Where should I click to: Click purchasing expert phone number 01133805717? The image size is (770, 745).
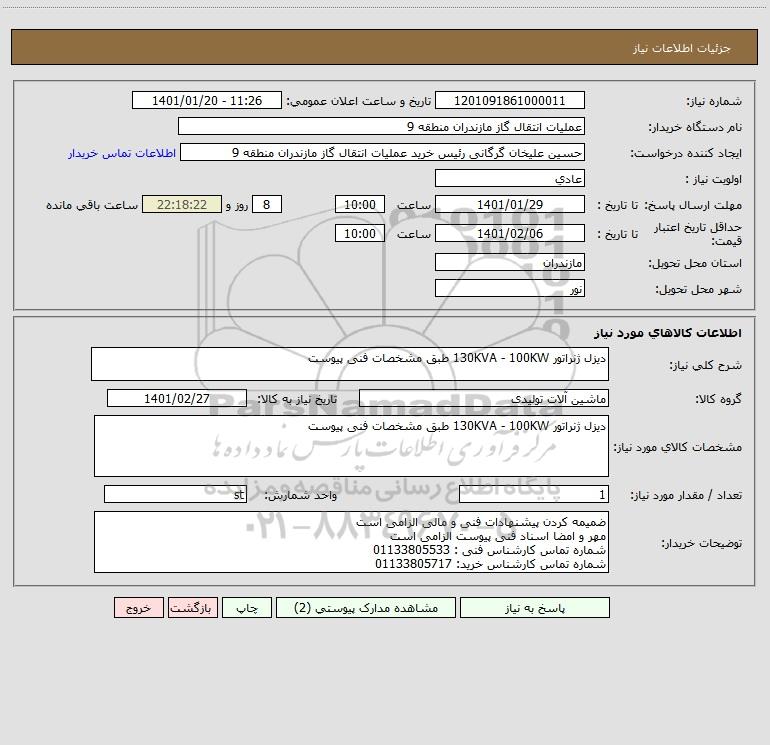413,564
